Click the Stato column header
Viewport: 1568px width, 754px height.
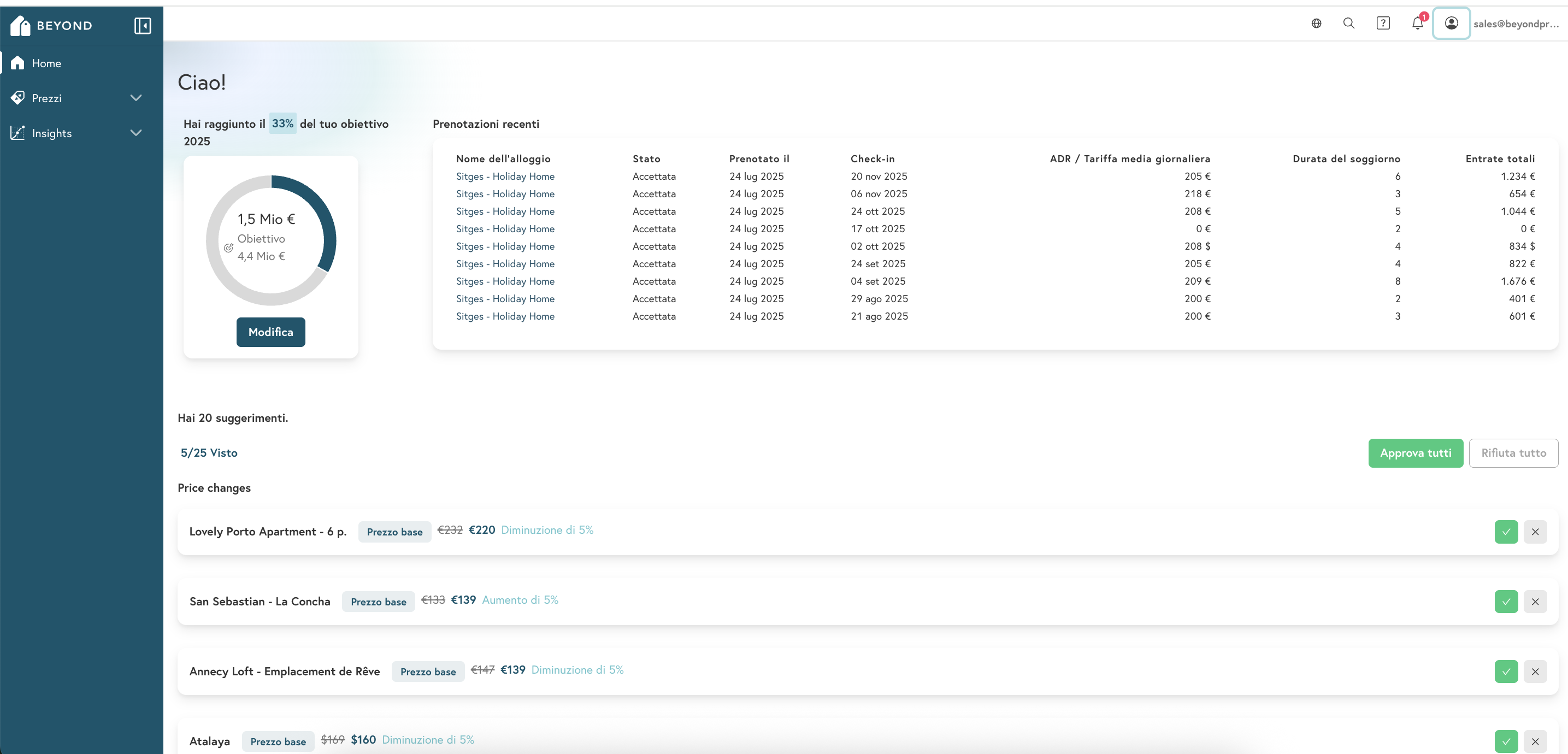pyautogui.click(x=646, y=158)
